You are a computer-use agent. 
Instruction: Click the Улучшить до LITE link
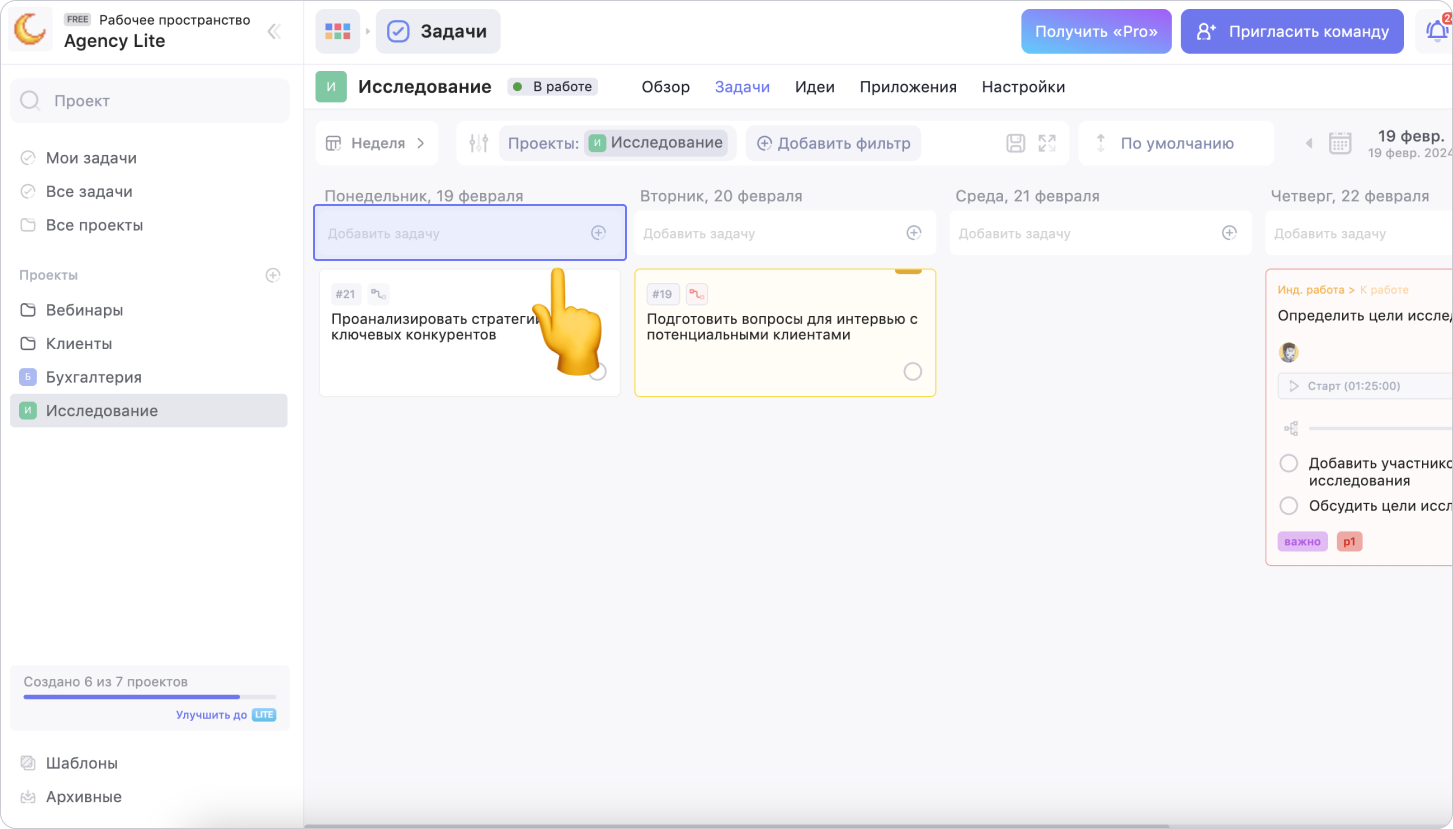click(226, 715)
